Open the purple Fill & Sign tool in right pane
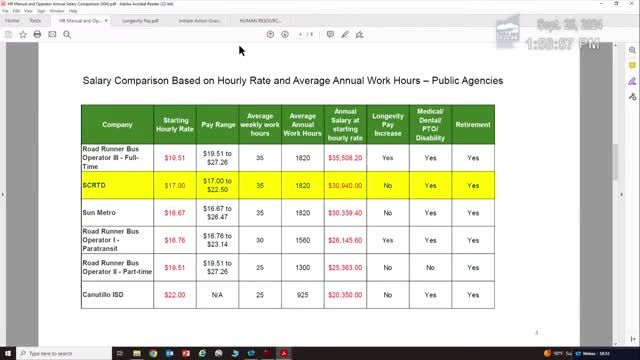The image size is (640, 360). point(632,81)
